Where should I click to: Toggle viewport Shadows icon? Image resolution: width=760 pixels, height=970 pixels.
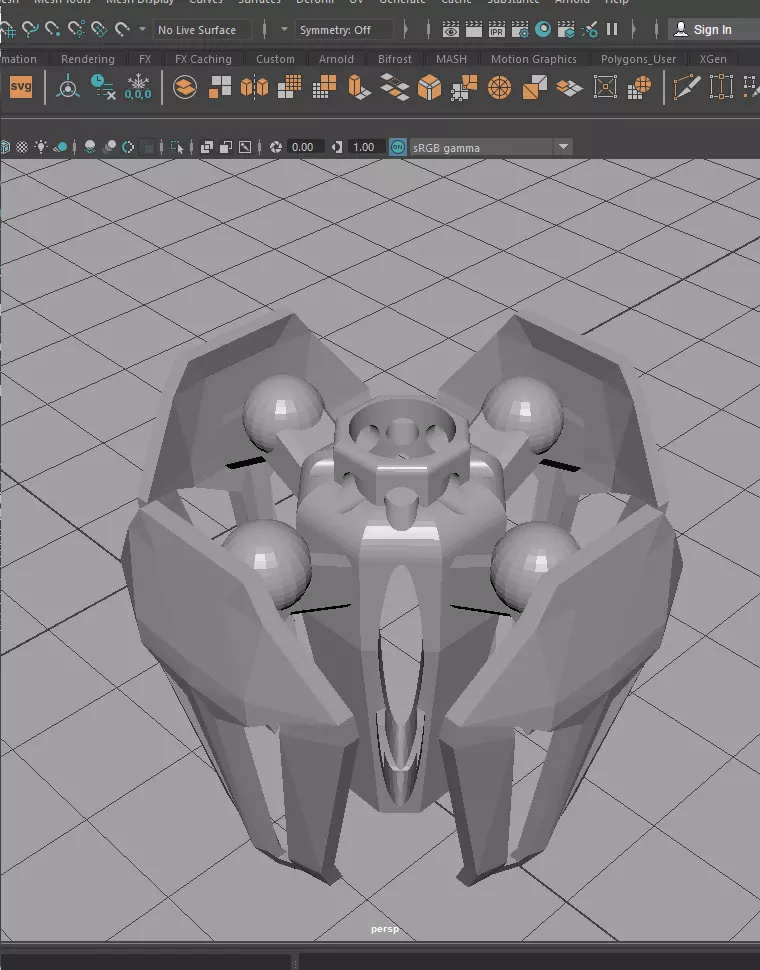61,147
